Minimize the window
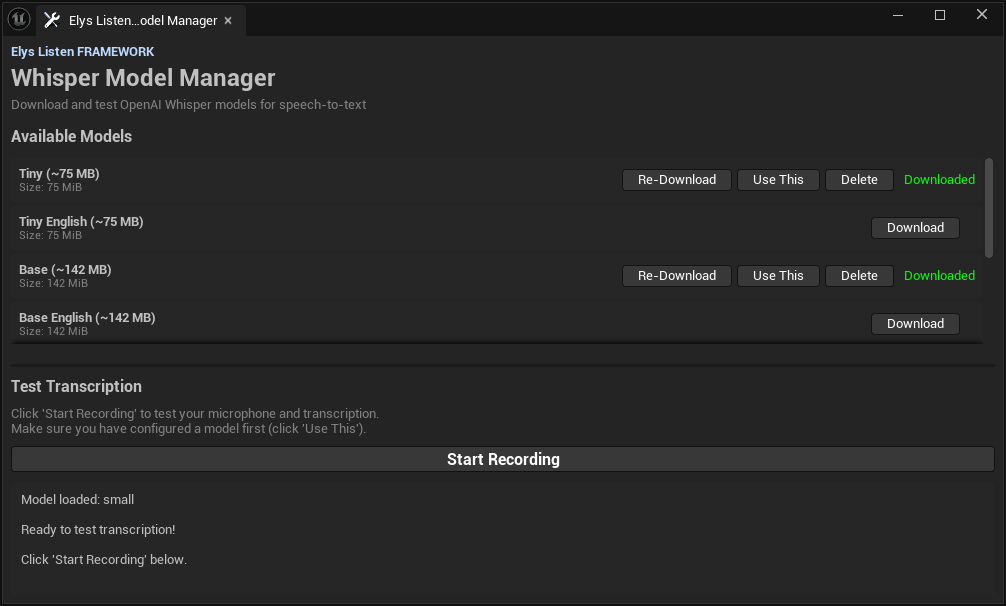Image resolution: width=1006 pixels, height=606 pixels. tap(898, 15)
